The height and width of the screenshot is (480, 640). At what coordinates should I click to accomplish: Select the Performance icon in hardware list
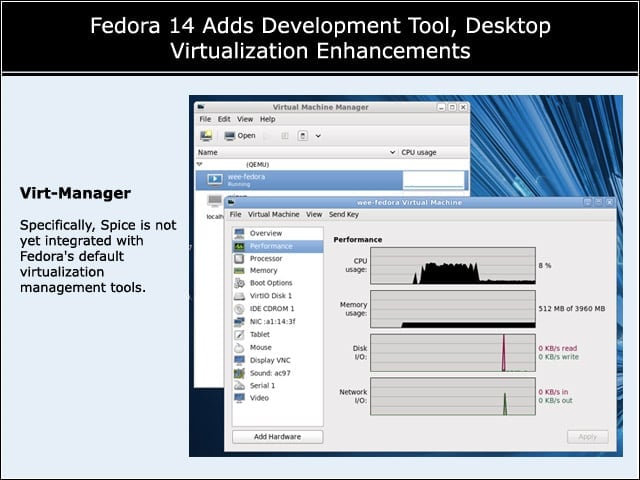coord(239,246)
